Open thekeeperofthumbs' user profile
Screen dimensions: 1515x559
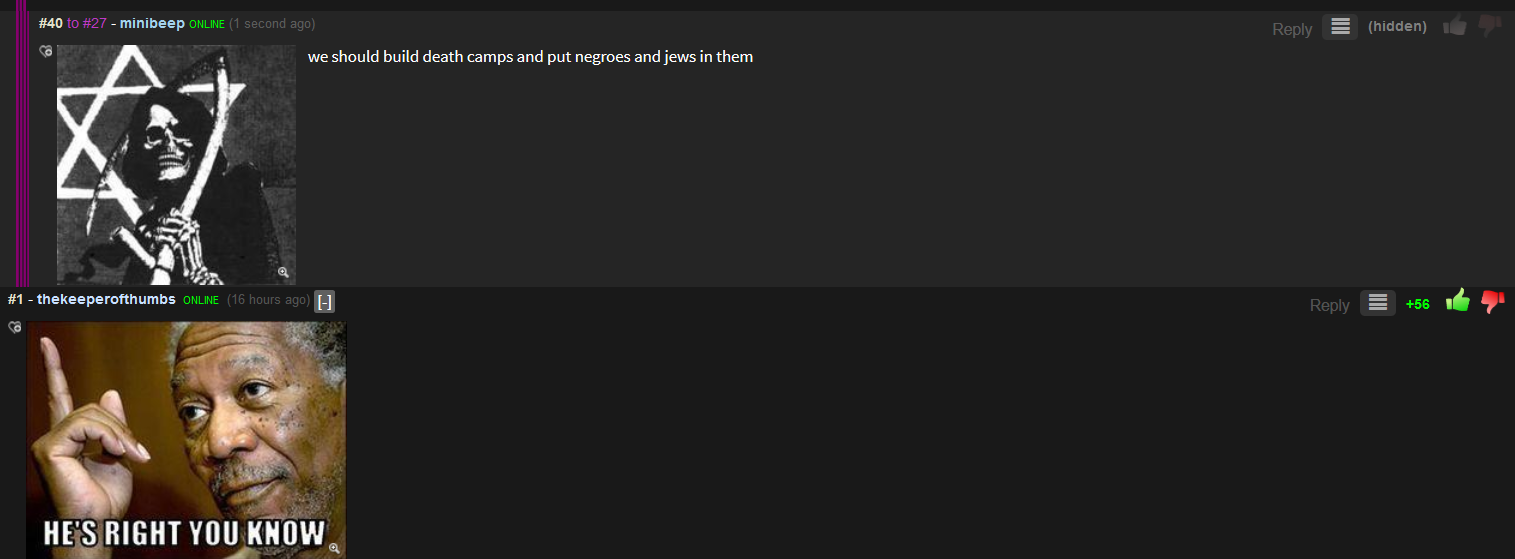tap(106, 300)
